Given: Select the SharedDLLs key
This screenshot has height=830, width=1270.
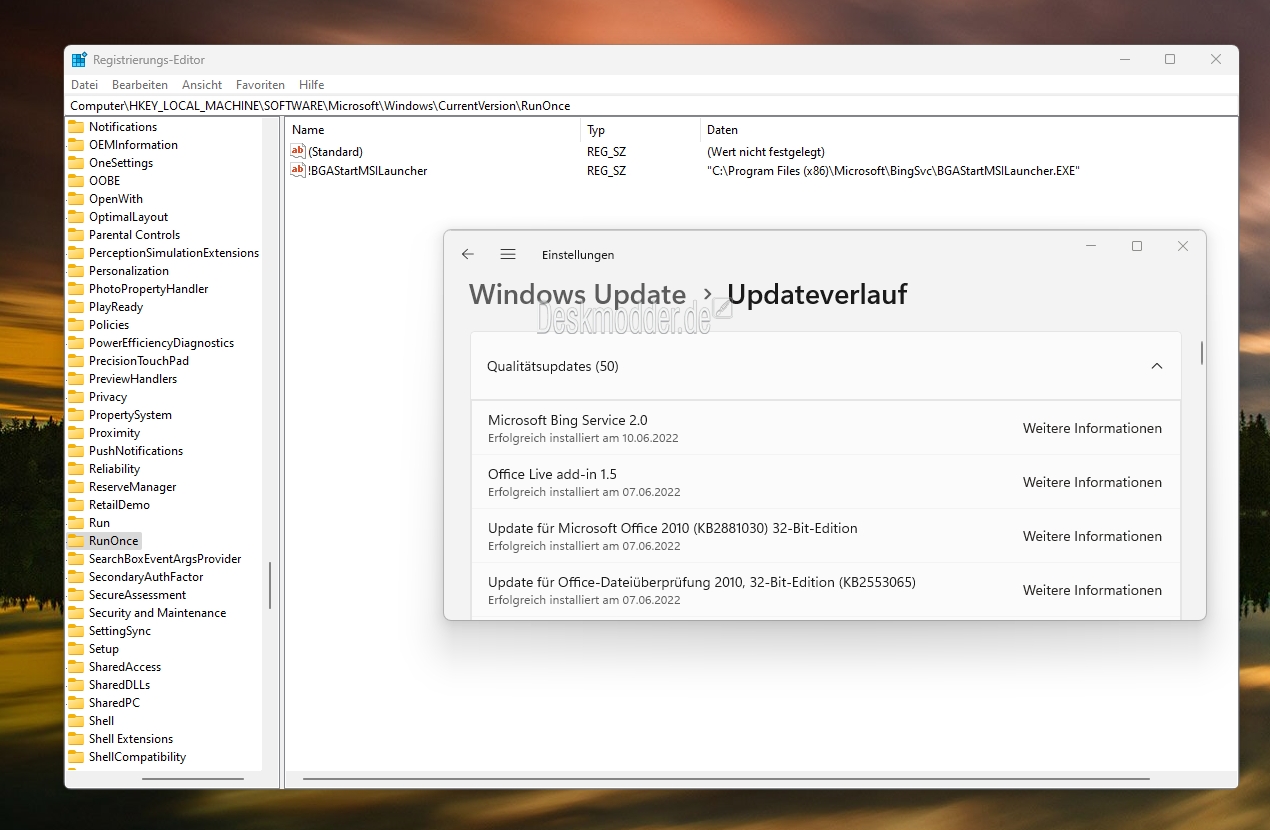Looking at the screenshot, I should [119, 685].
